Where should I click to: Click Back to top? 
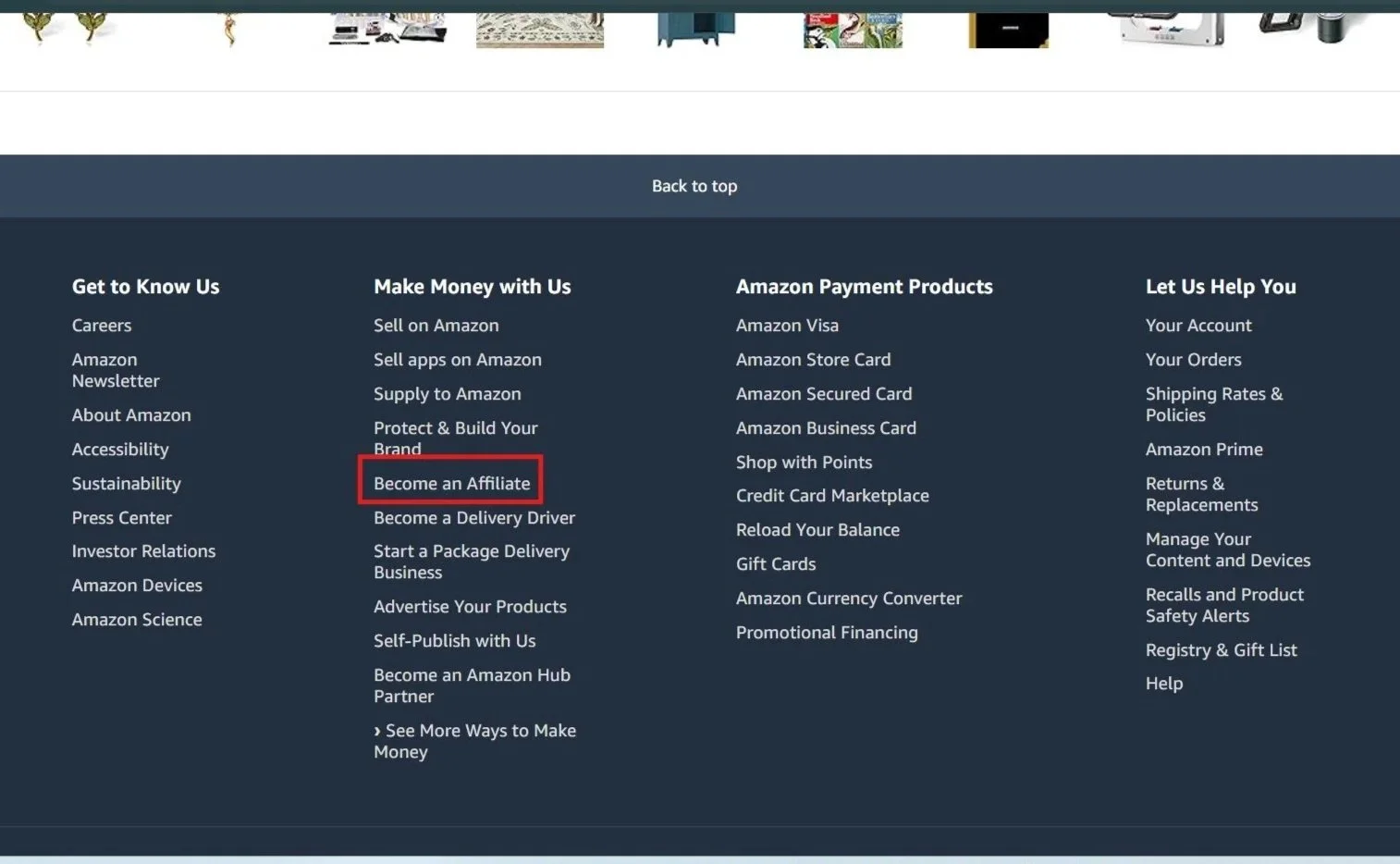point(694,185)
